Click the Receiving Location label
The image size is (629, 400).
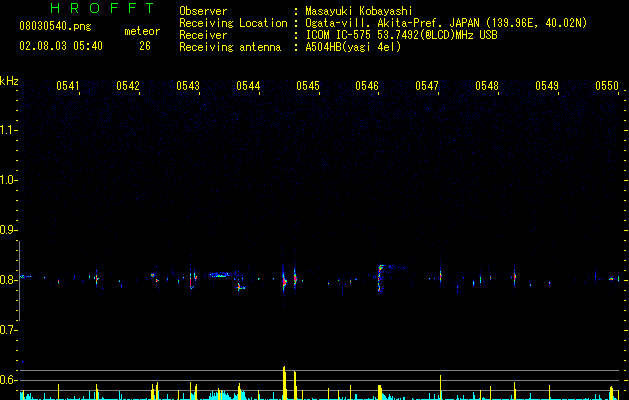pos(233,23)
